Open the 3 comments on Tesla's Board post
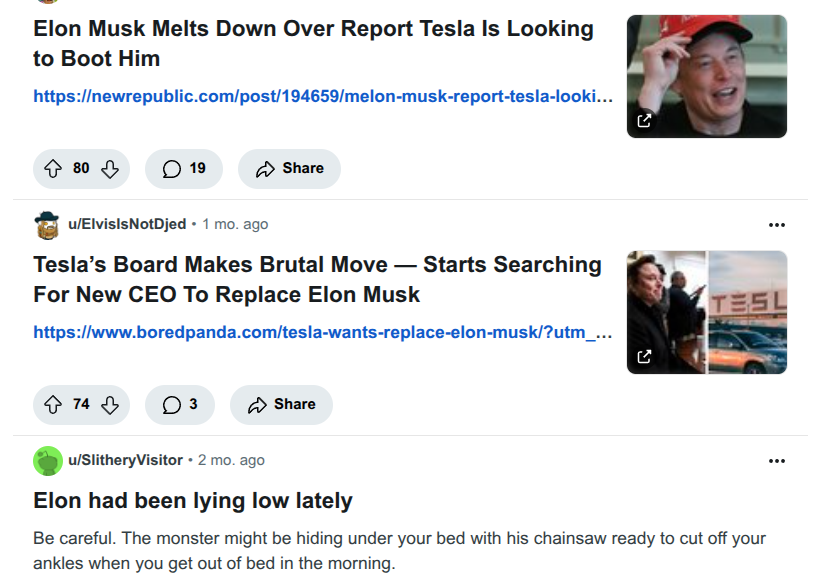 pos(180,405)
